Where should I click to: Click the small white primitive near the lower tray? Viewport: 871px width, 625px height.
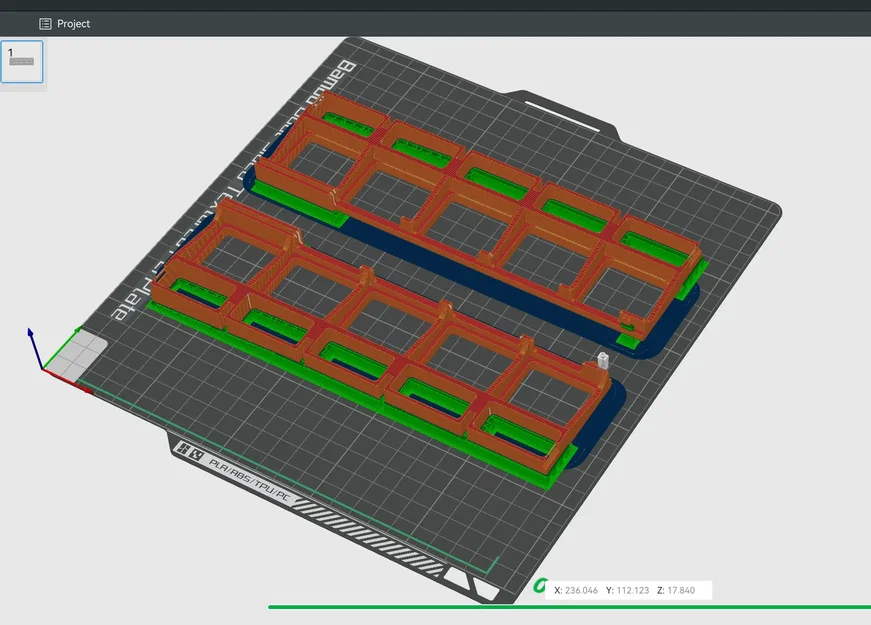(x=603, y=360)
